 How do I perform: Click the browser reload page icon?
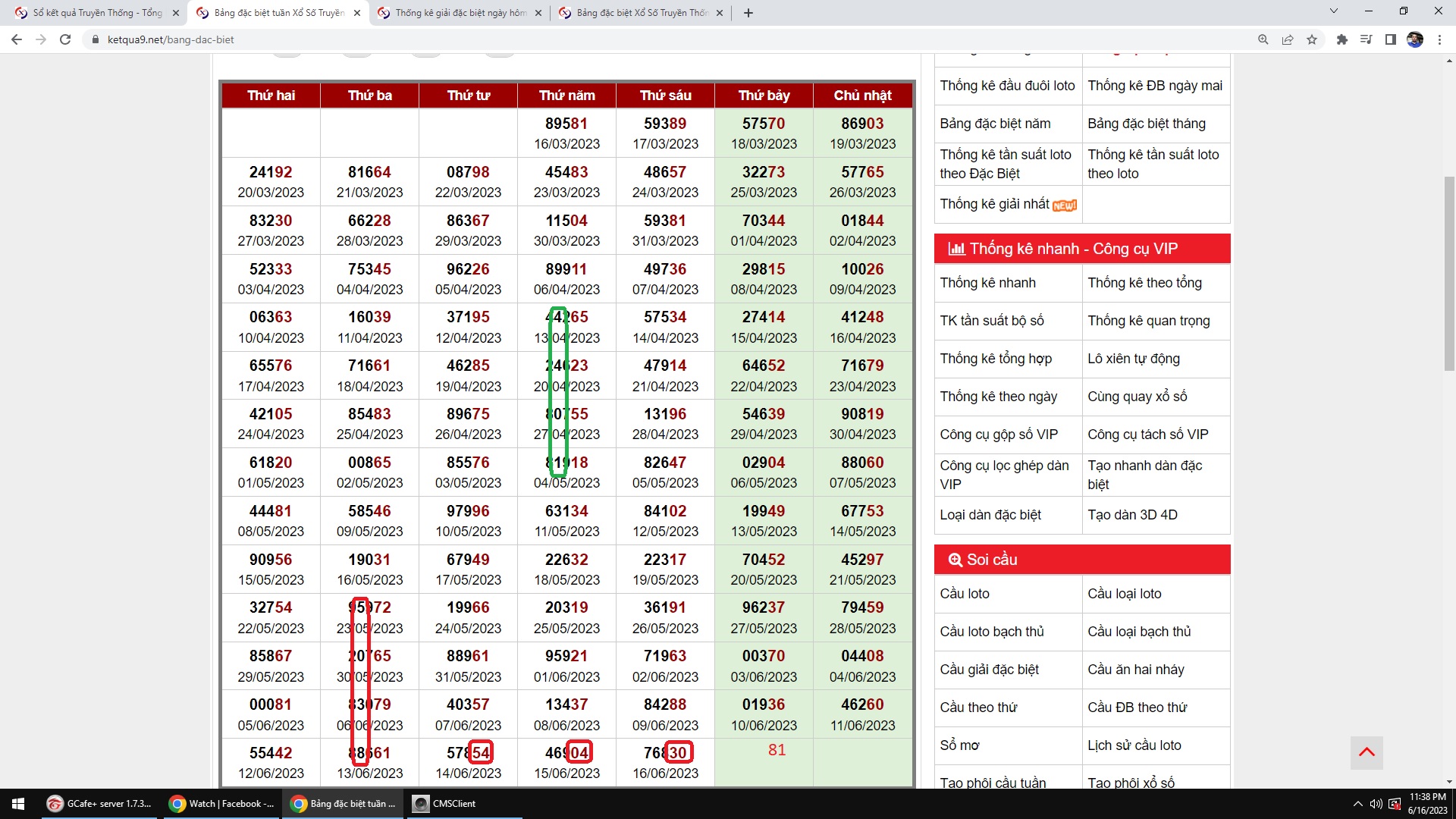(65, 39)
